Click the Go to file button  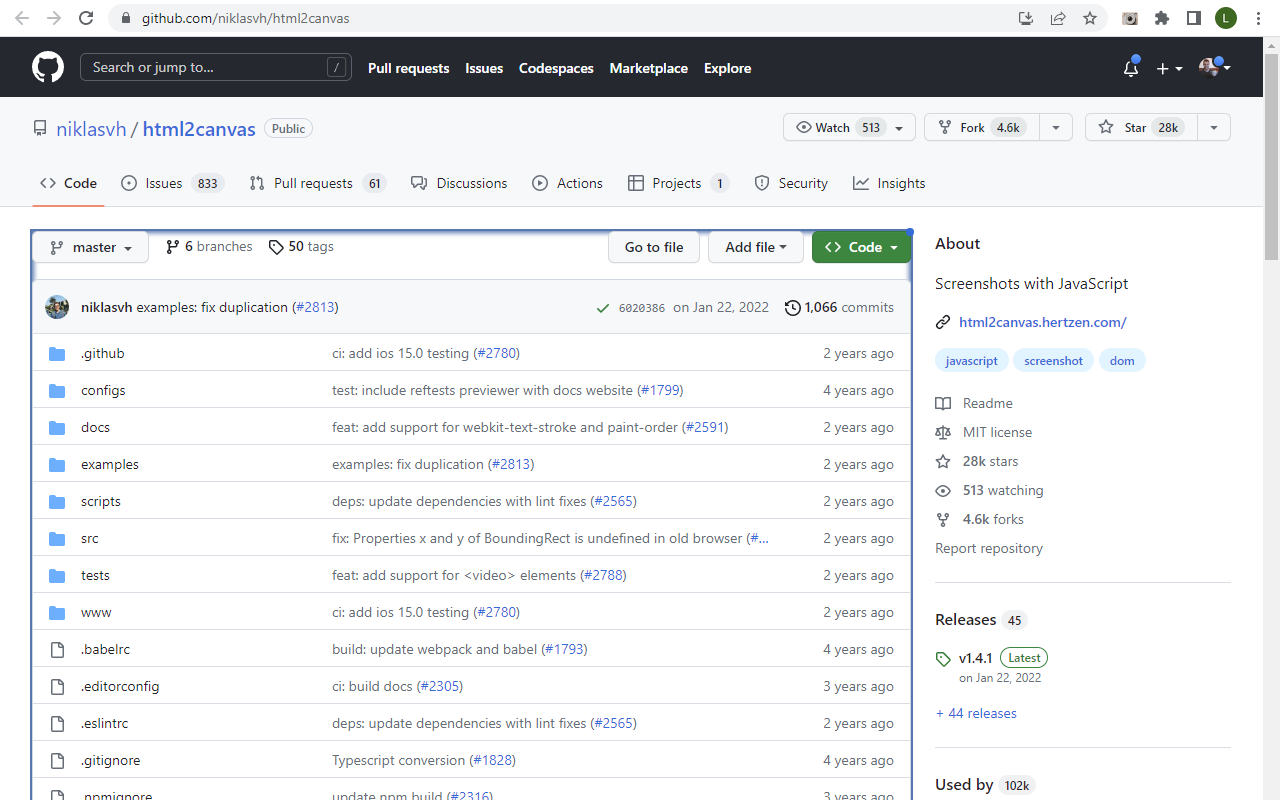pos(654,247)
